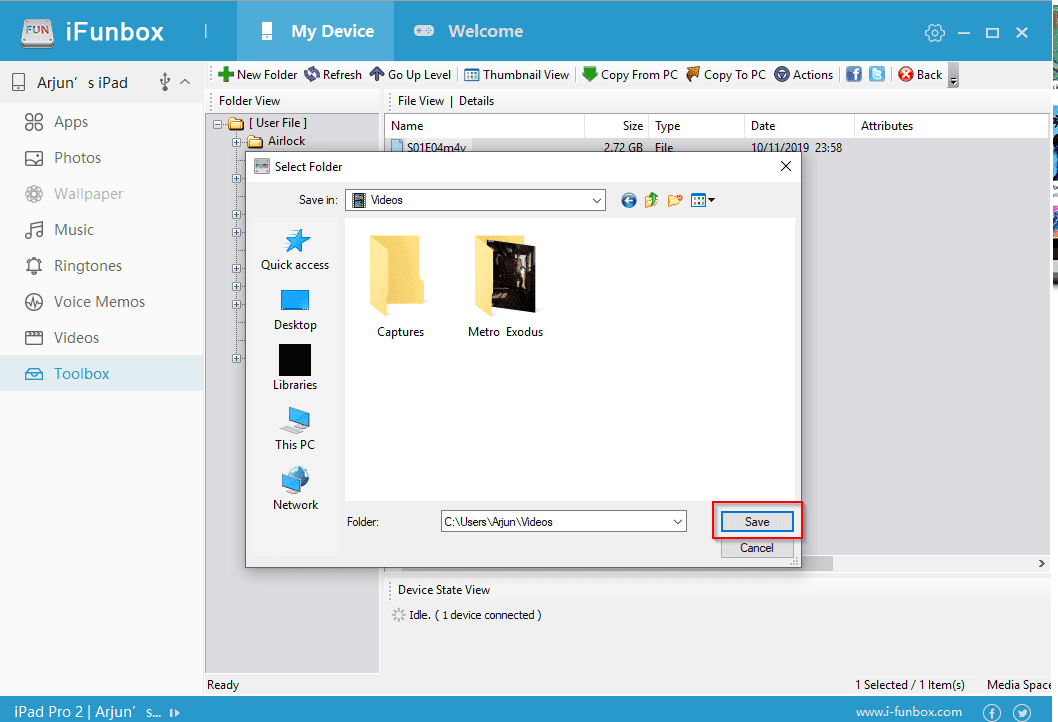Expand device info arrow in status bar
The width and height of the screenshot is (1058, 722).
point(175,713)
